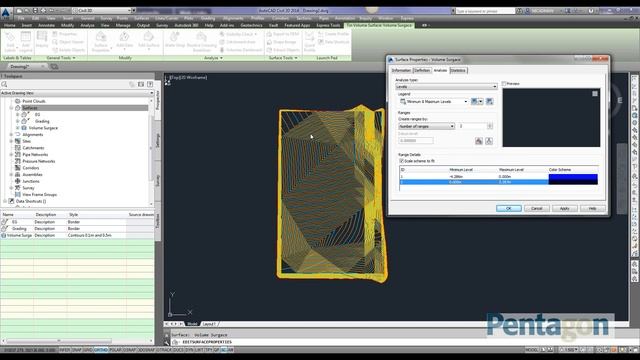Viewport: 640px width, 360px height.
Task: Click the preview pane corner icon
Action: (595, 94)
